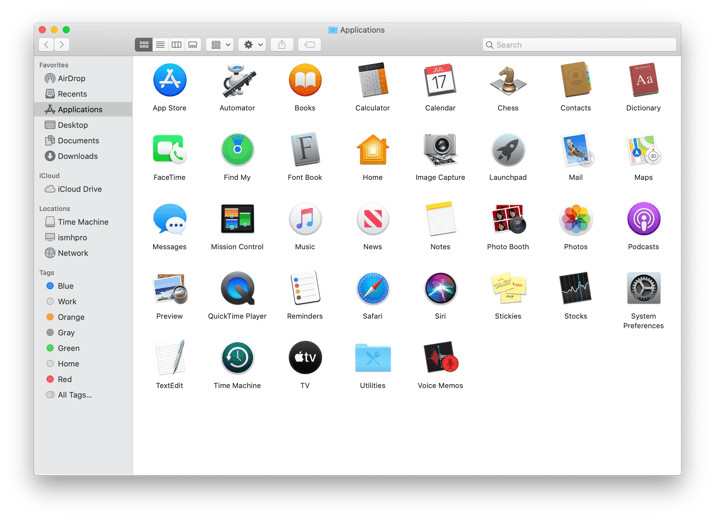Open the Mail app
The image size is (715, 520).
pyautogui.click(x=575, y=150)
